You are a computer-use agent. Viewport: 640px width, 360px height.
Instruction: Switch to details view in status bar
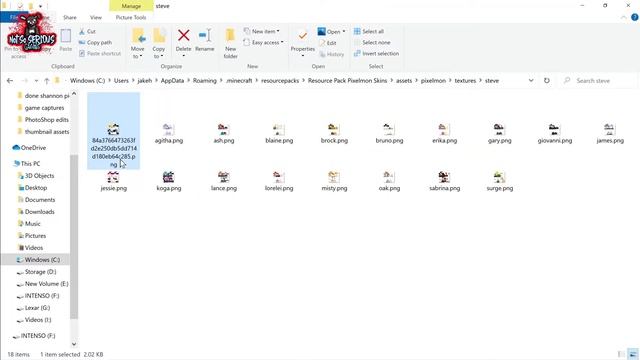coord(621,354)
